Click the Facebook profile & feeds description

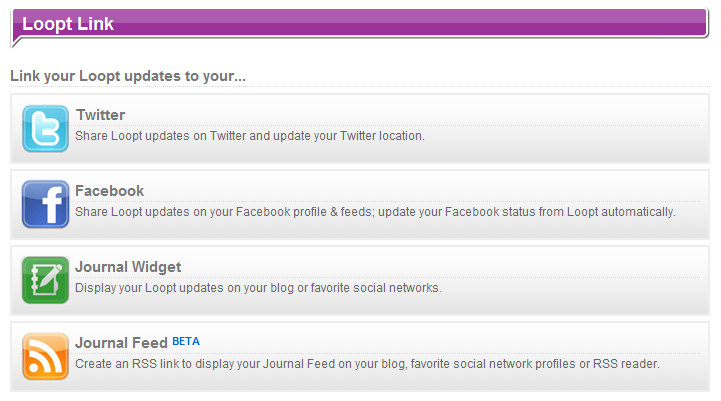coord(375,212)
